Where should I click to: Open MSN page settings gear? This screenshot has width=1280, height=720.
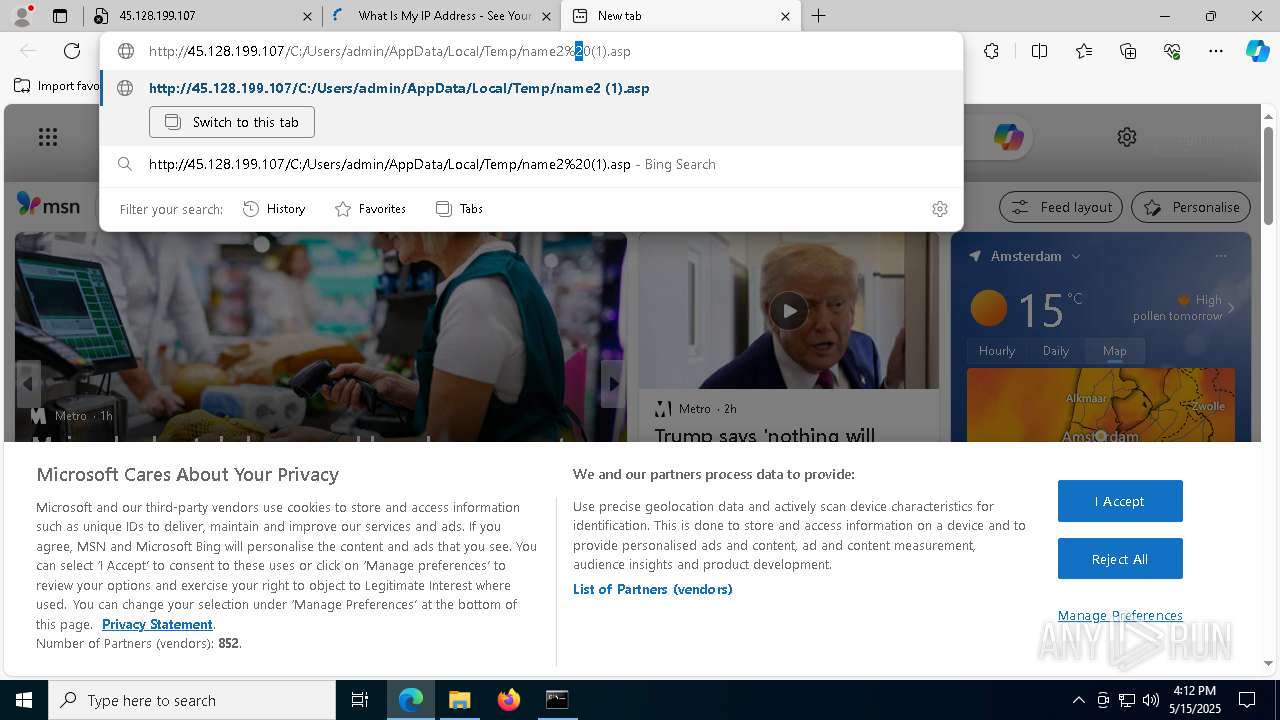pyautogui.click(x=1127, y=137)
